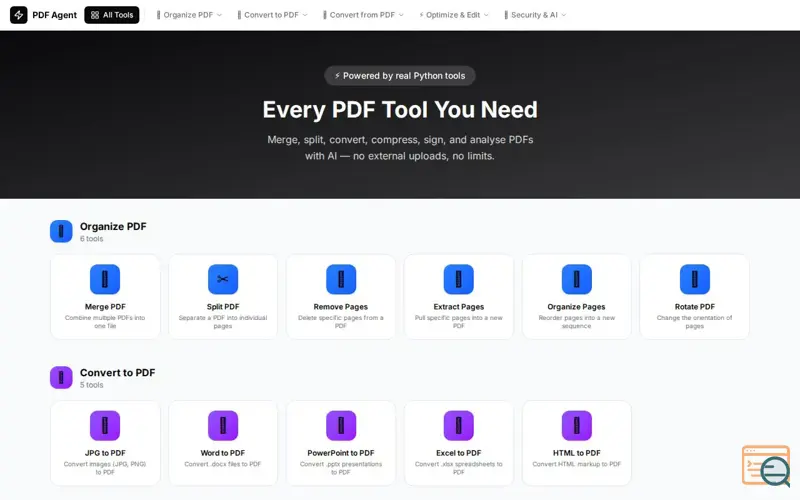The width and height of the screenshot is (800, 500).
Task: Open the Rotate PDF card title
Action: click(694, 307)
